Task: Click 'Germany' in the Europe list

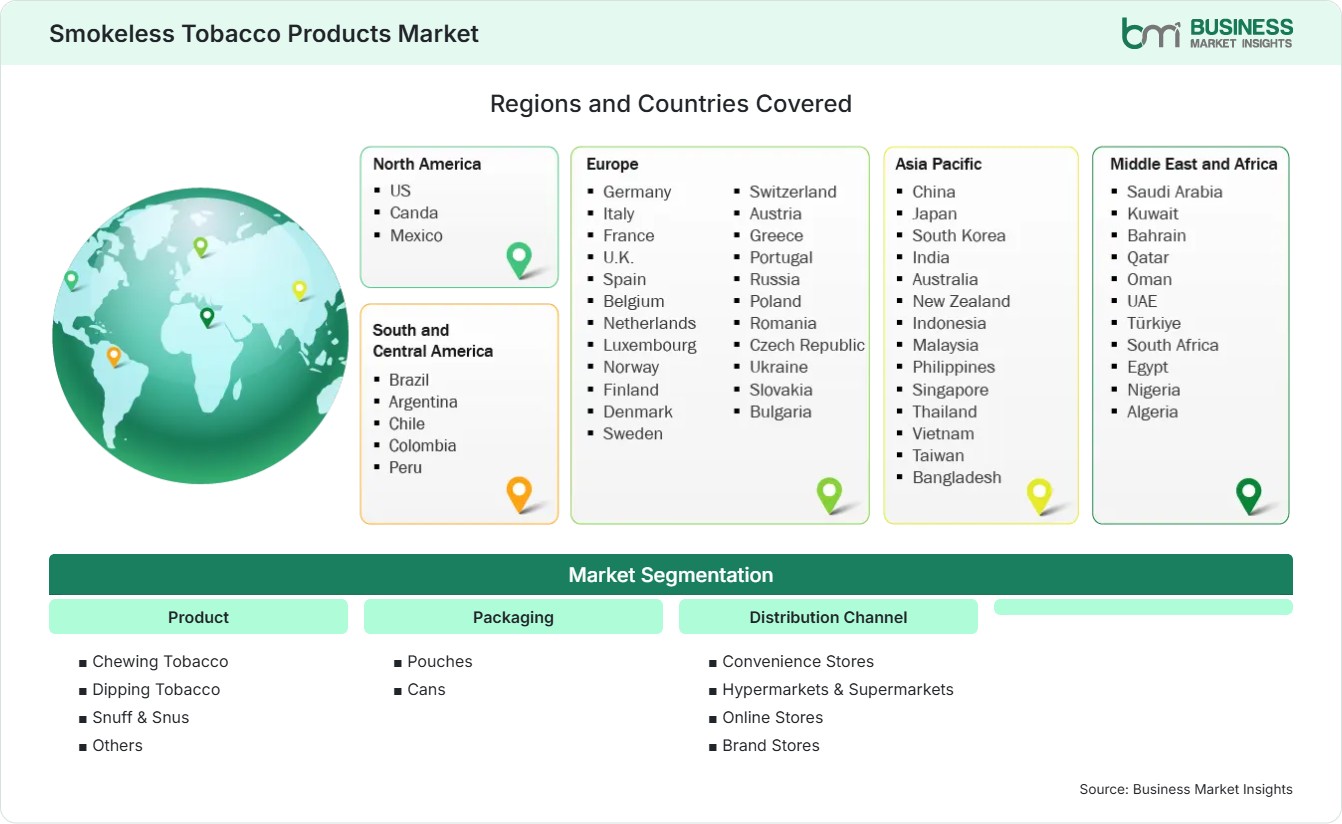Action: pyautogui.click(x=637, y=191)
